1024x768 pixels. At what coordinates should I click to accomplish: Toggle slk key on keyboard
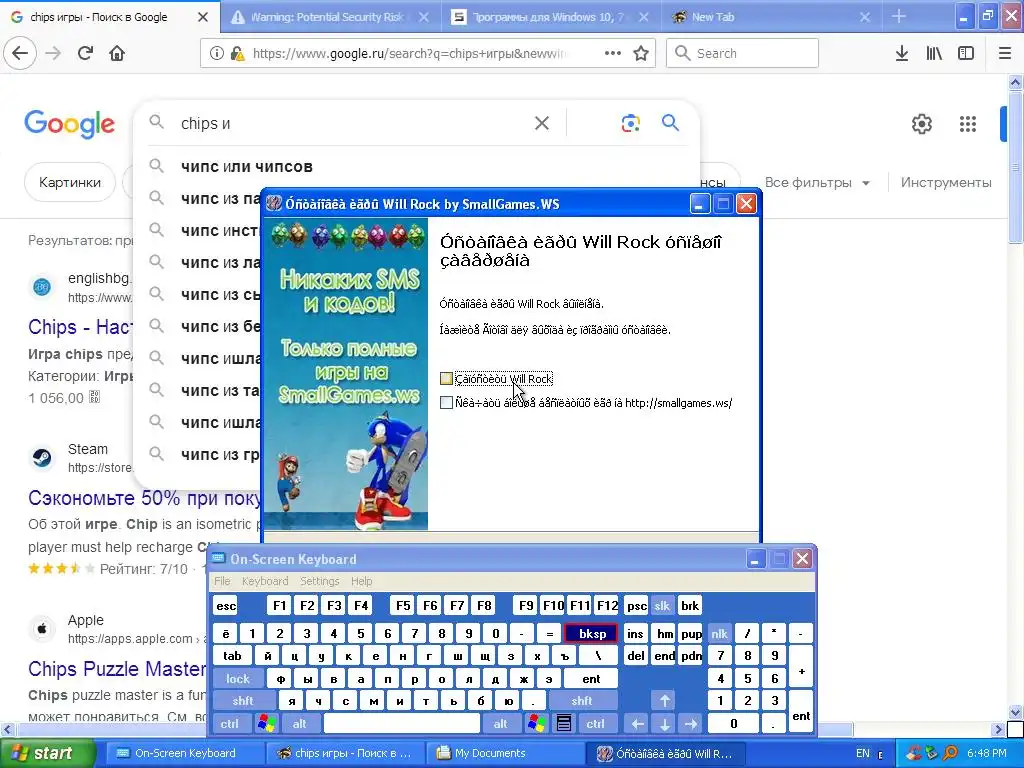click(x=662, y=606)
